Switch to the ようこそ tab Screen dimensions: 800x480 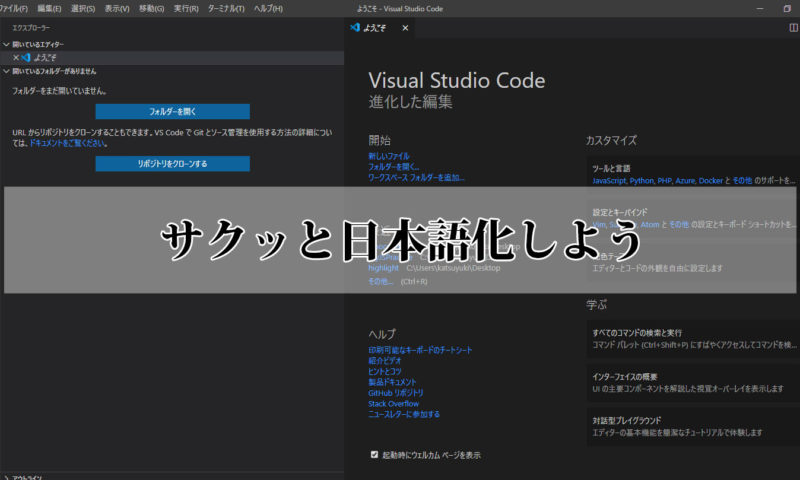coord(380,28)
